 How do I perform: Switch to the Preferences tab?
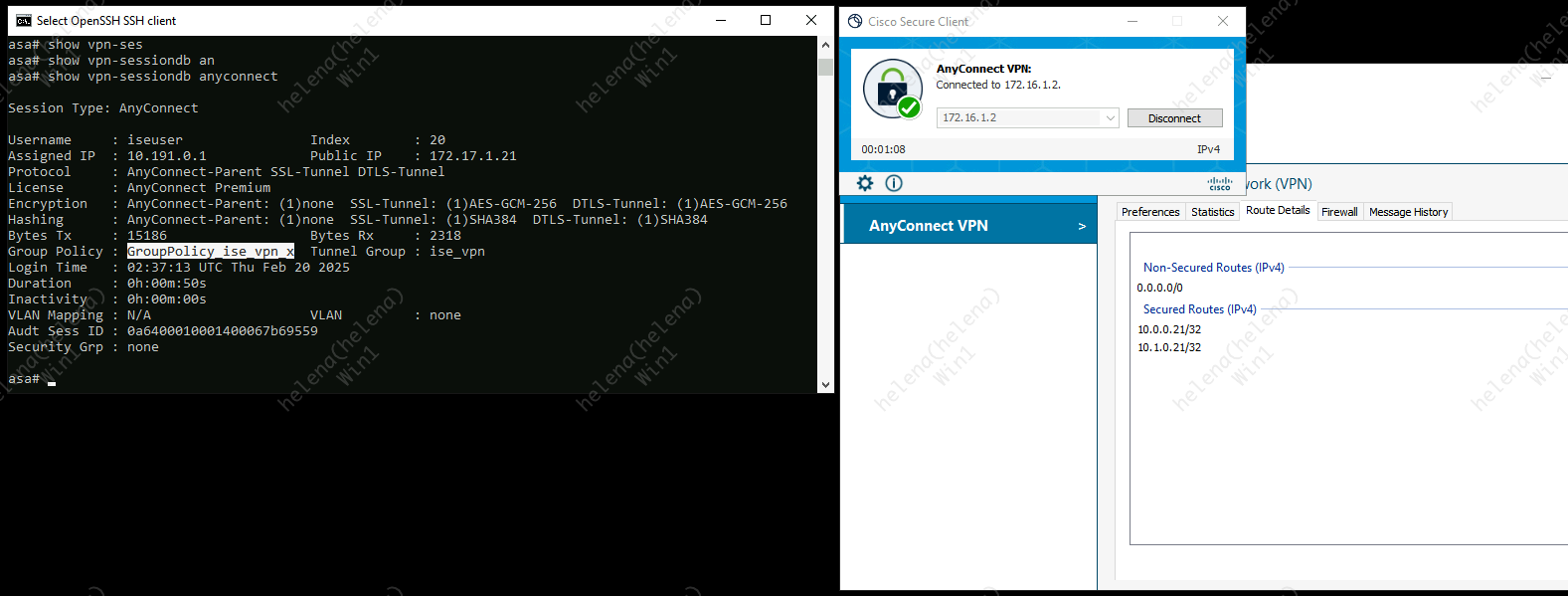point(1150,212)
